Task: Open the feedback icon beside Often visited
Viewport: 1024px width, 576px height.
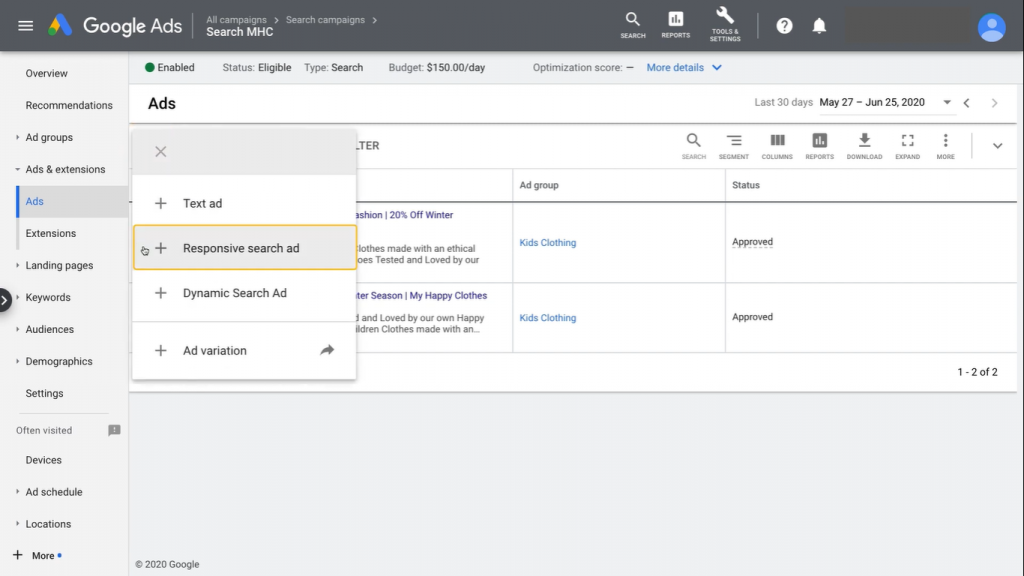Action: coord(114,430)
